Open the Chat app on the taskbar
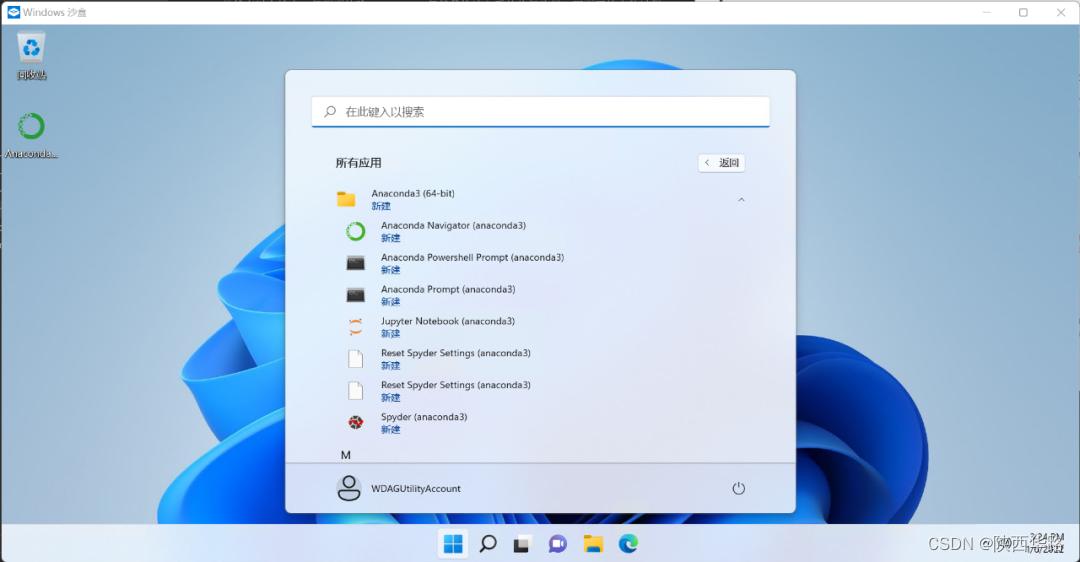The width and height of the screenshot is (1080, 562). 558,544
